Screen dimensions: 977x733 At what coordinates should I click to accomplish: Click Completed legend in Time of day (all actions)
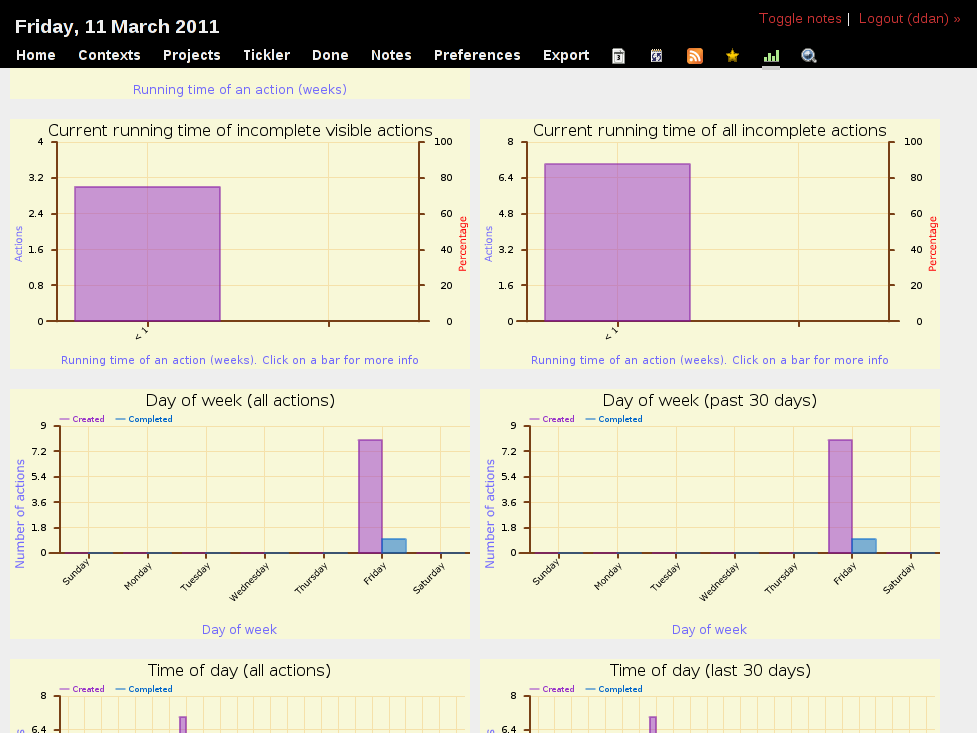pyautogui.click(x=144, y=689)
